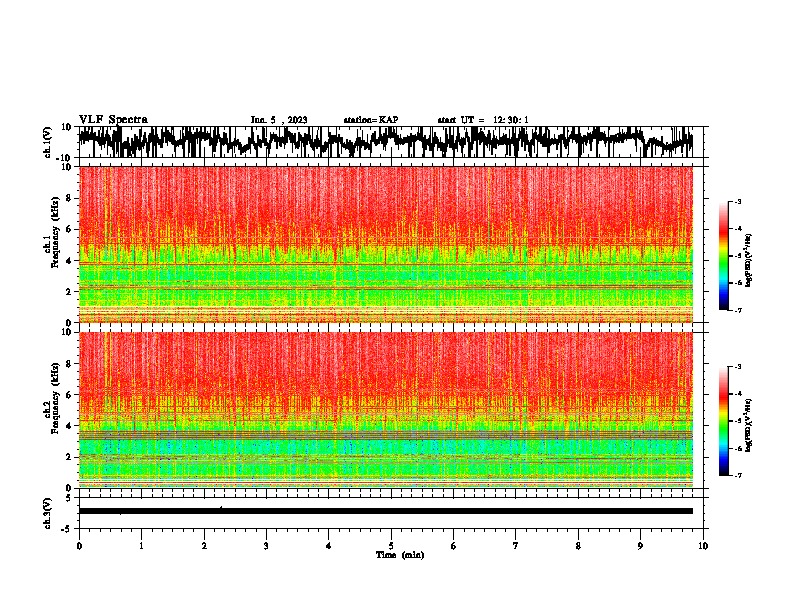Click the ch.2 colorbar unit label log(PSD)
This screenshot has width=792, height=612.
pyautogui.click(x=749, y=425)
